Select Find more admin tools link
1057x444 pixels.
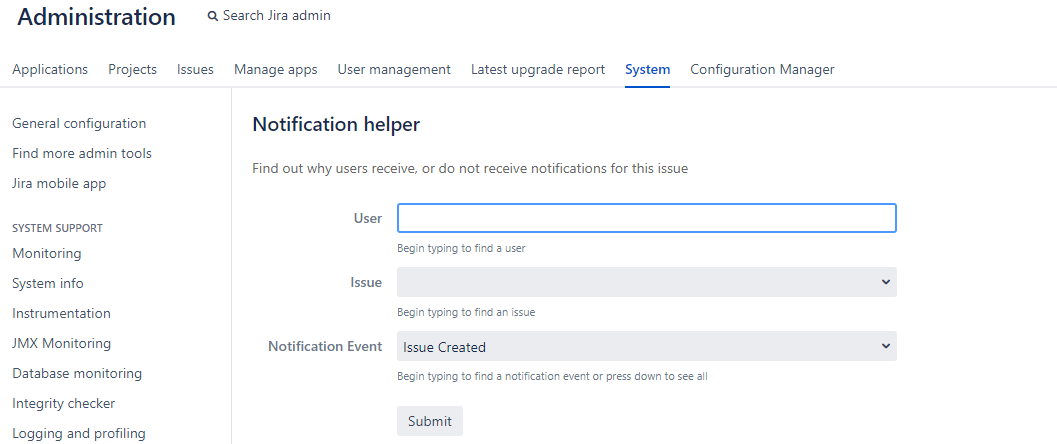point(82,154)
